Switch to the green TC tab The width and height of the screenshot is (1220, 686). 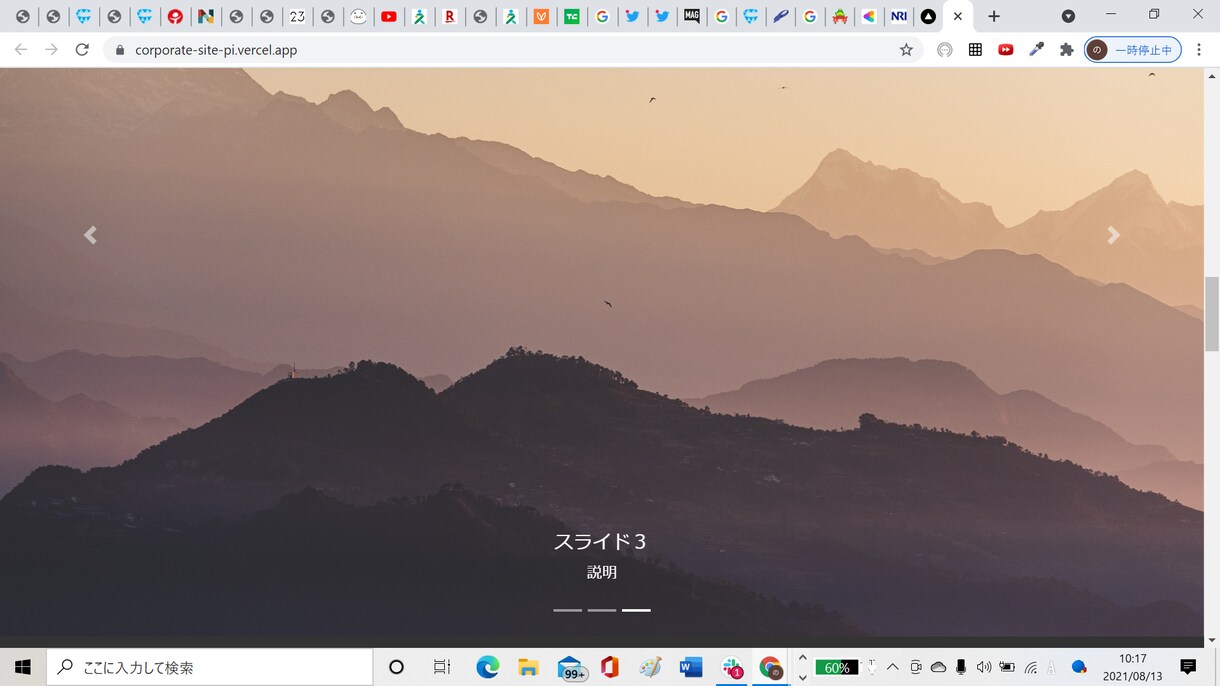click(x=572, y=16)
